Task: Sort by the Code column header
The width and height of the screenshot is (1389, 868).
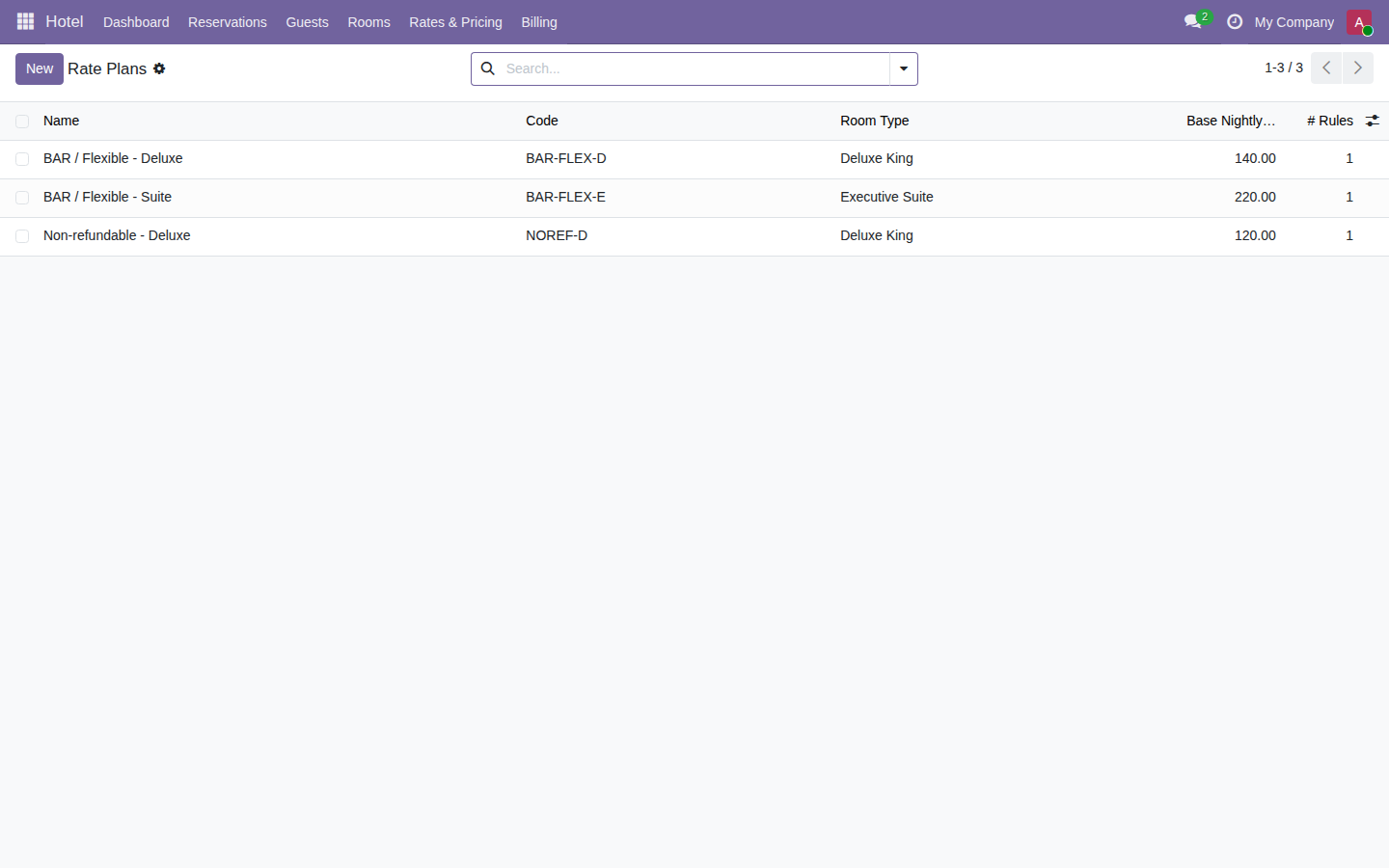Action: [x=542, y=121]
